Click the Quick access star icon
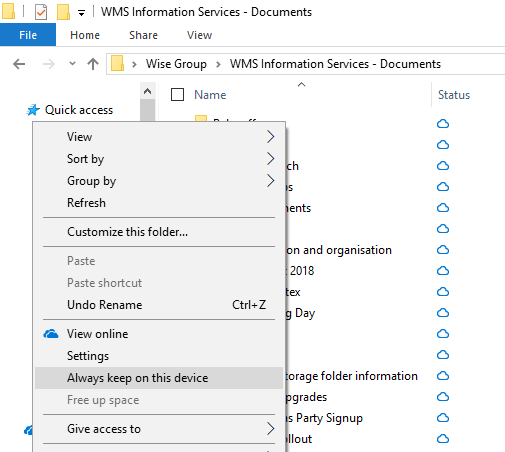505x452 pixels. point(33,110)
